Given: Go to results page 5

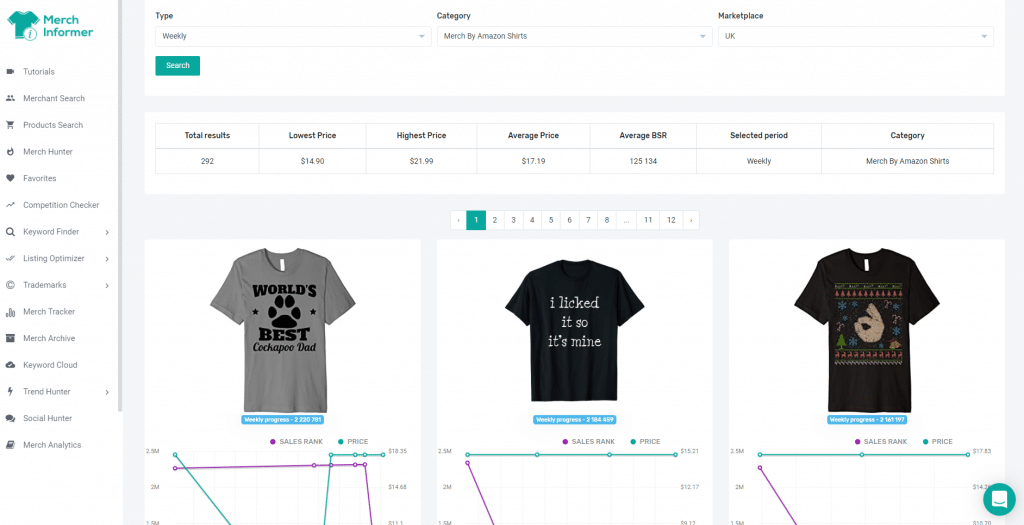Looking at the screenshot, I should click(x=551, y=220).
